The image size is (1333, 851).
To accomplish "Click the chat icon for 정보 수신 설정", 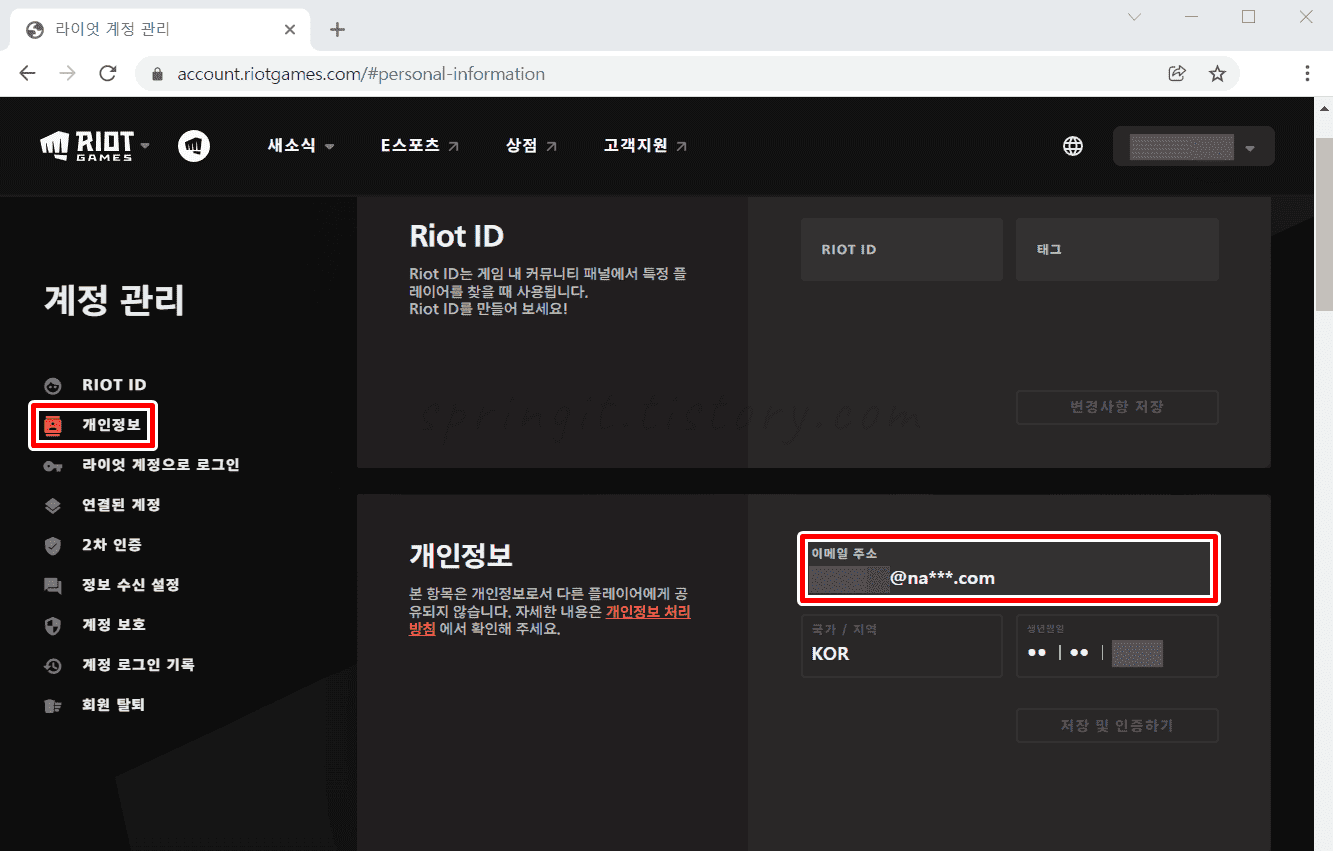I will pyautogui.click(x=53, y=586).
